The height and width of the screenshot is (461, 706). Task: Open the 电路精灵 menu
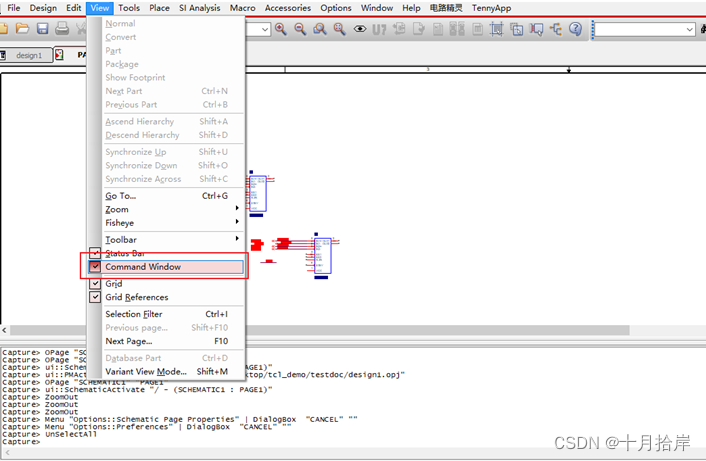click(446, 8)
